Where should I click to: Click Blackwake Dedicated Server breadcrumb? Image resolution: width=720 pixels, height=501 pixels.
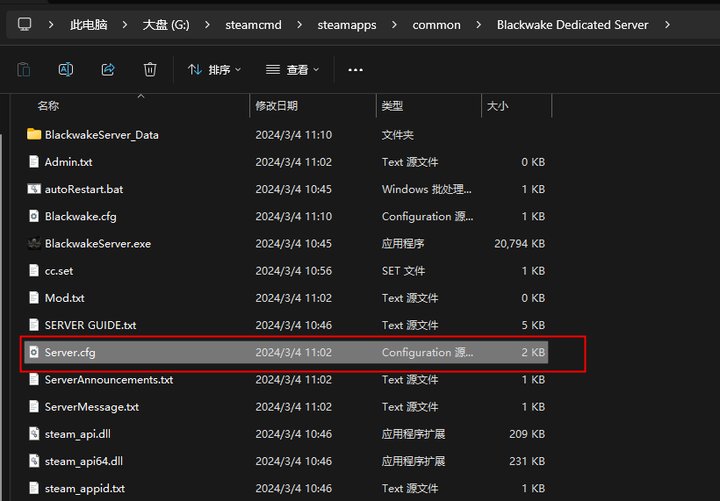click(x=573, y=25)
